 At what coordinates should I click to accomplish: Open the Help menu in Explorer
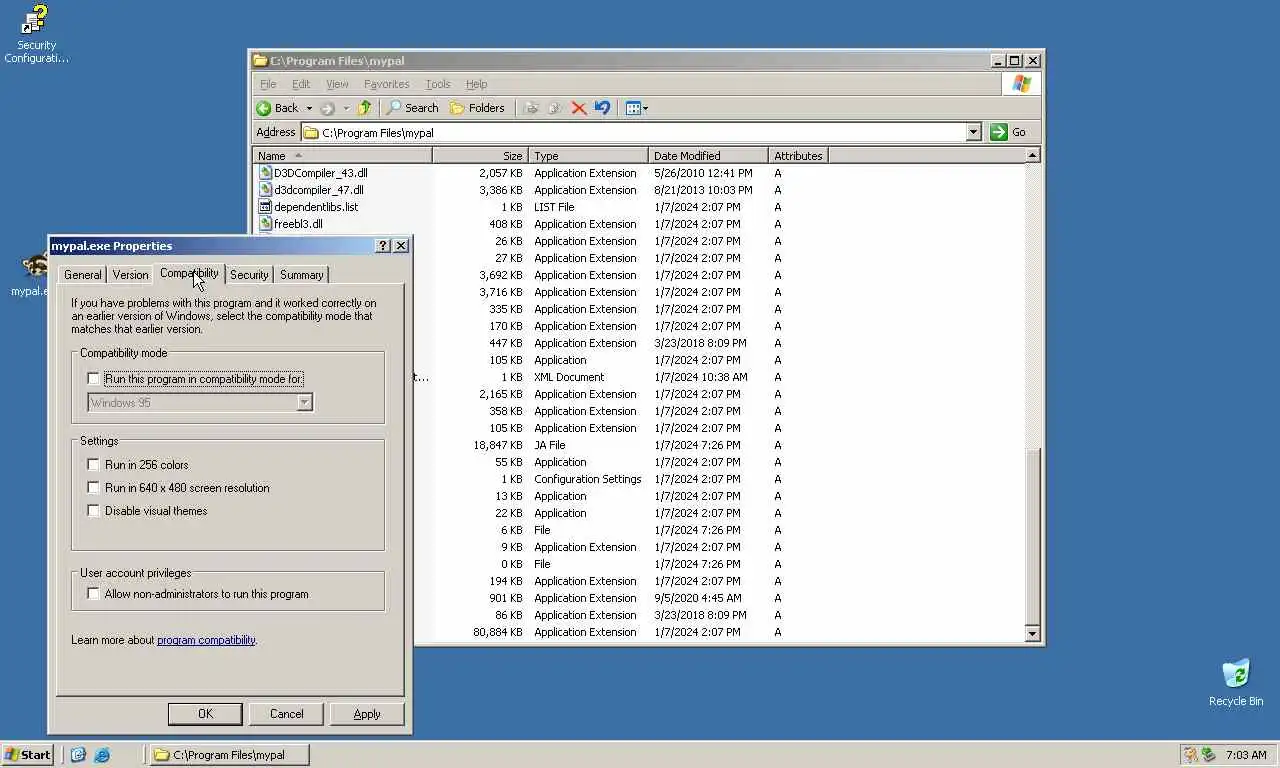(476, 84)
